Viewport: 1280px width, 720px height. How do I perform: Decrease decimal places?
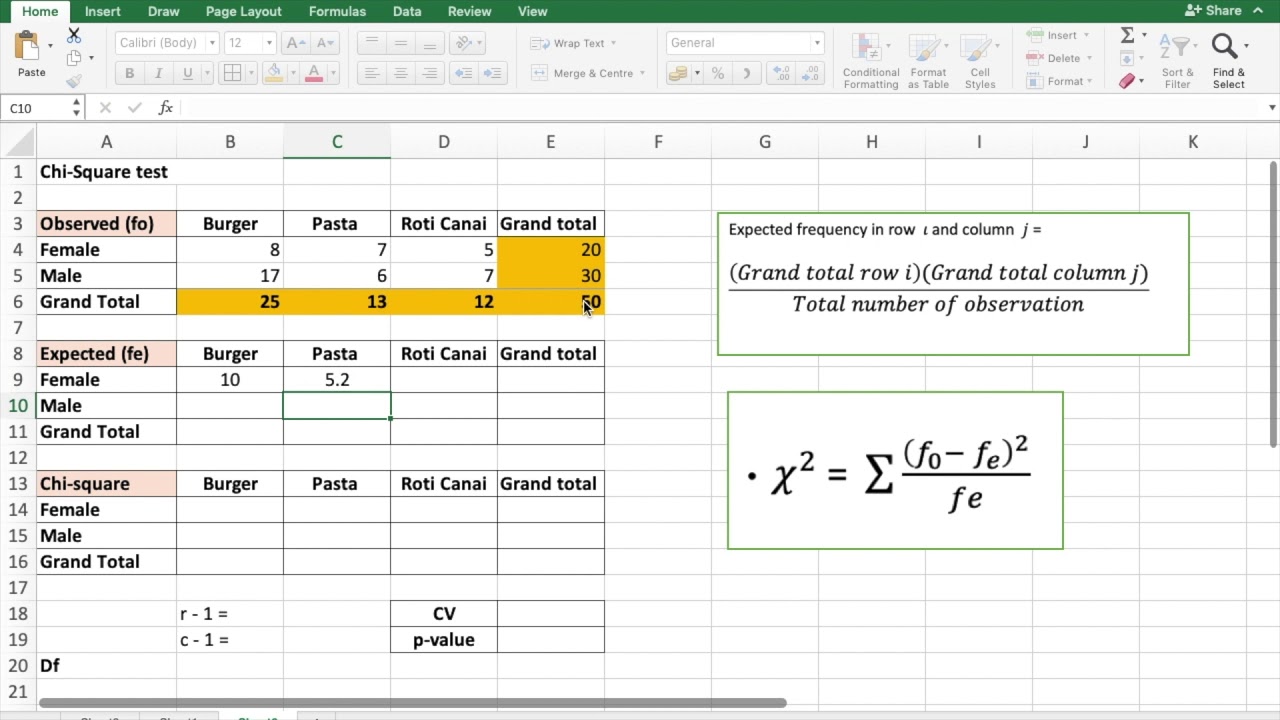810,73
